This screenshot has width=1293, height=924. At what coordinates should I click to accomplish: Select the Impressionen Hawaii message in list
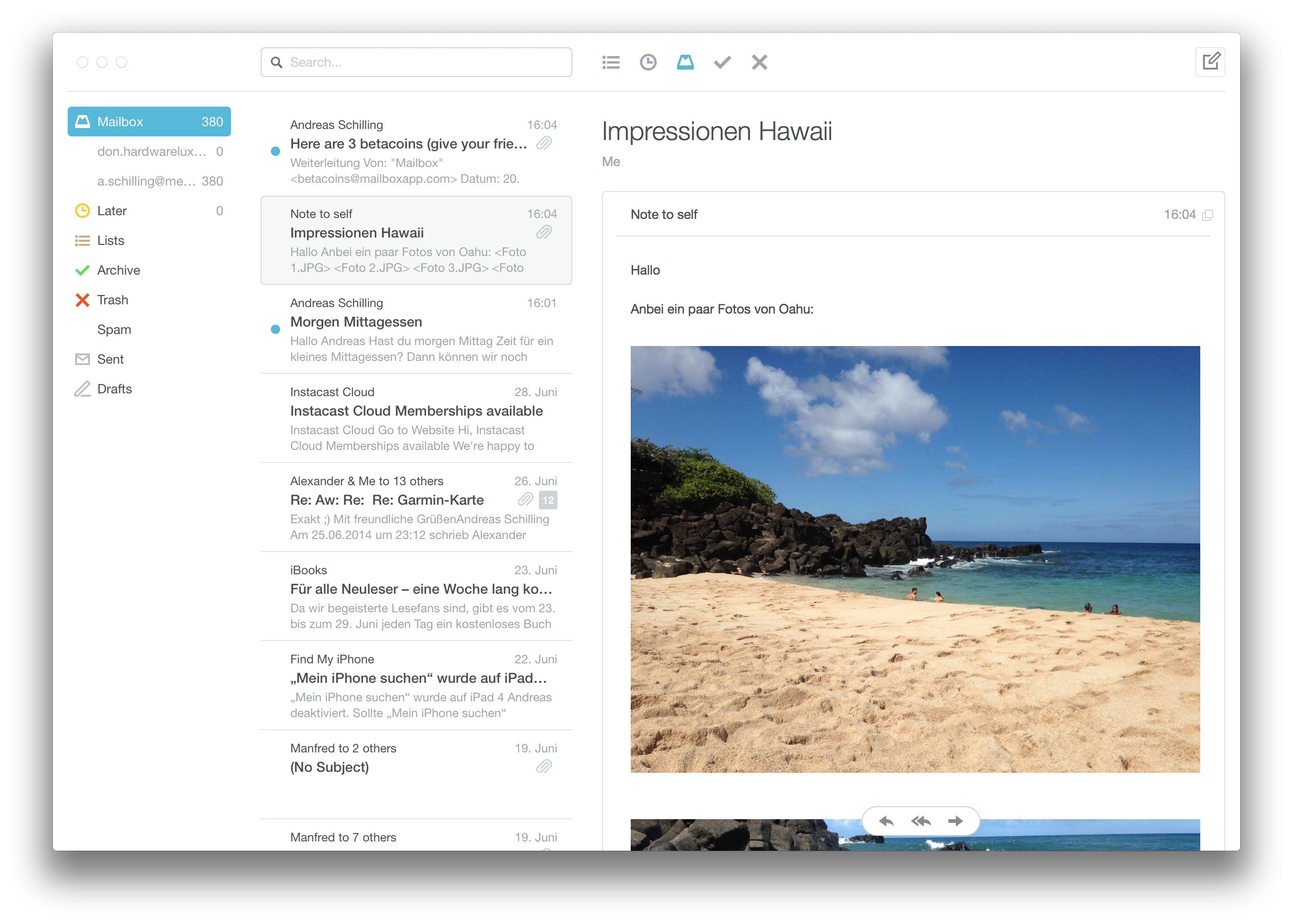coord(416,239)
